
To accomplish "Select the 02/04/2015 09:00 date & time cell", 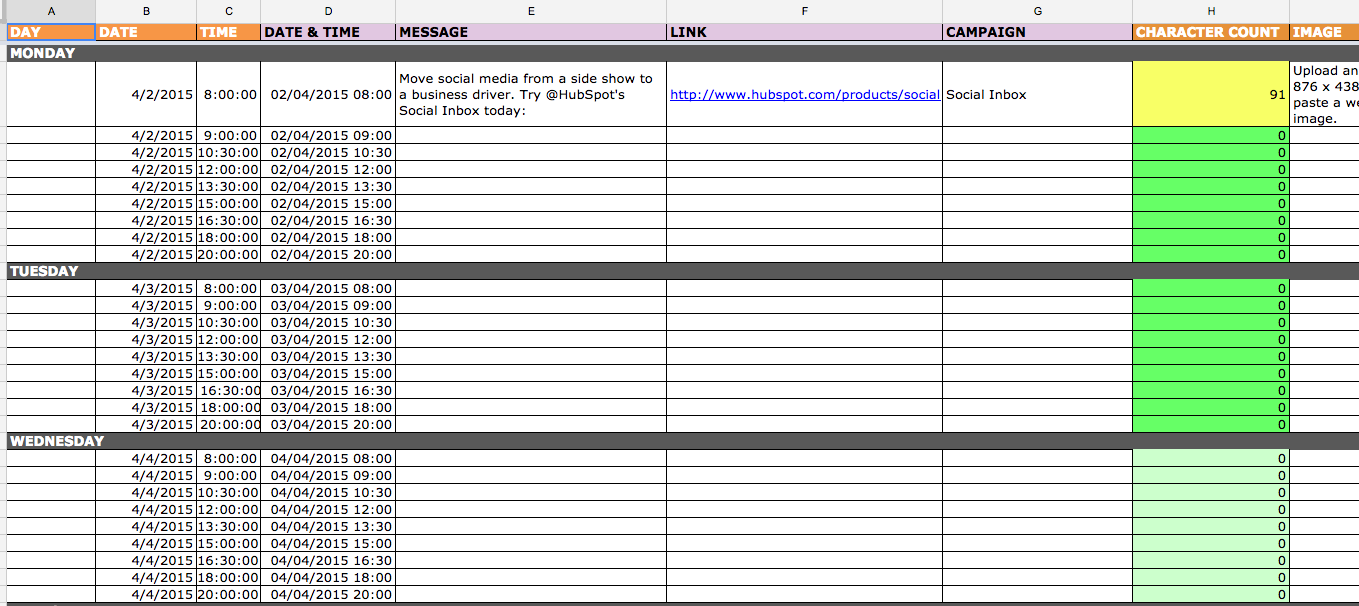I will (328, 136).
